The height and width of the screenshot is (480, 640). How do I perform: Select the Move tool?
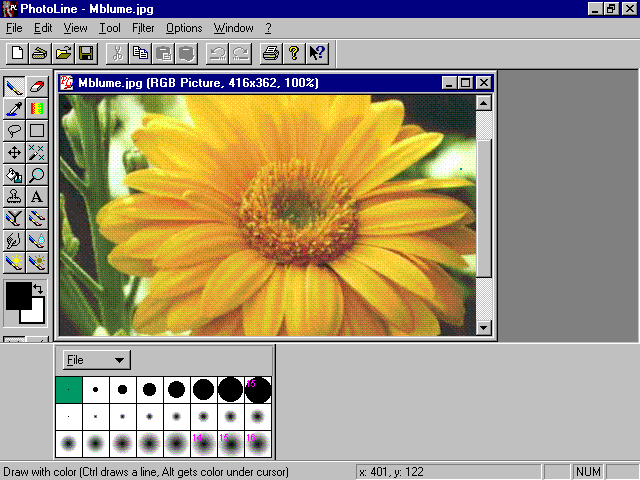pyautogui.click(x=15, y=152)
